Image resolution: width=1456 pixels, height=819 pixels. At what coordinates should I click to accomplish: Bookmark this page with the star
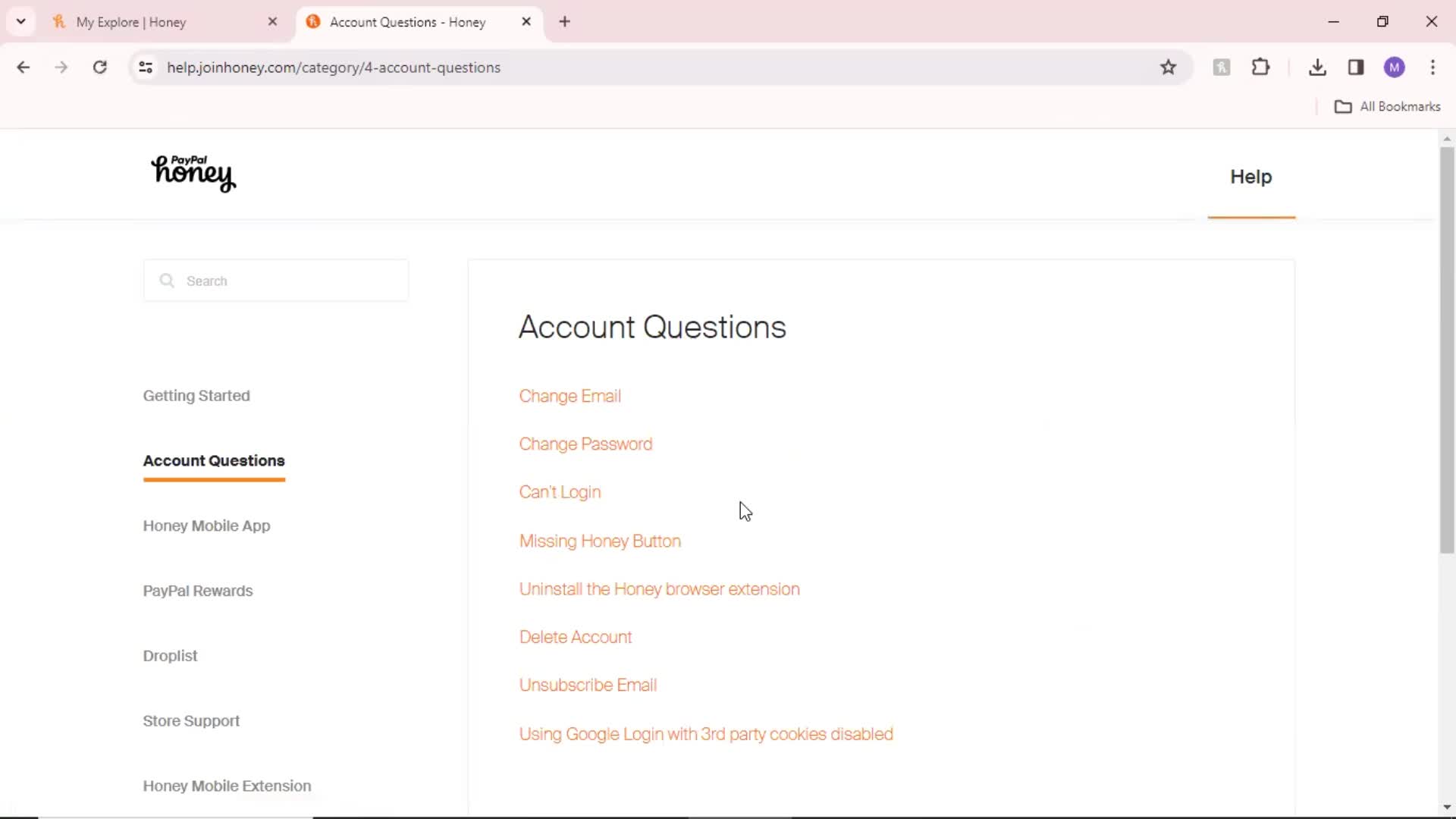(1168, 67)
